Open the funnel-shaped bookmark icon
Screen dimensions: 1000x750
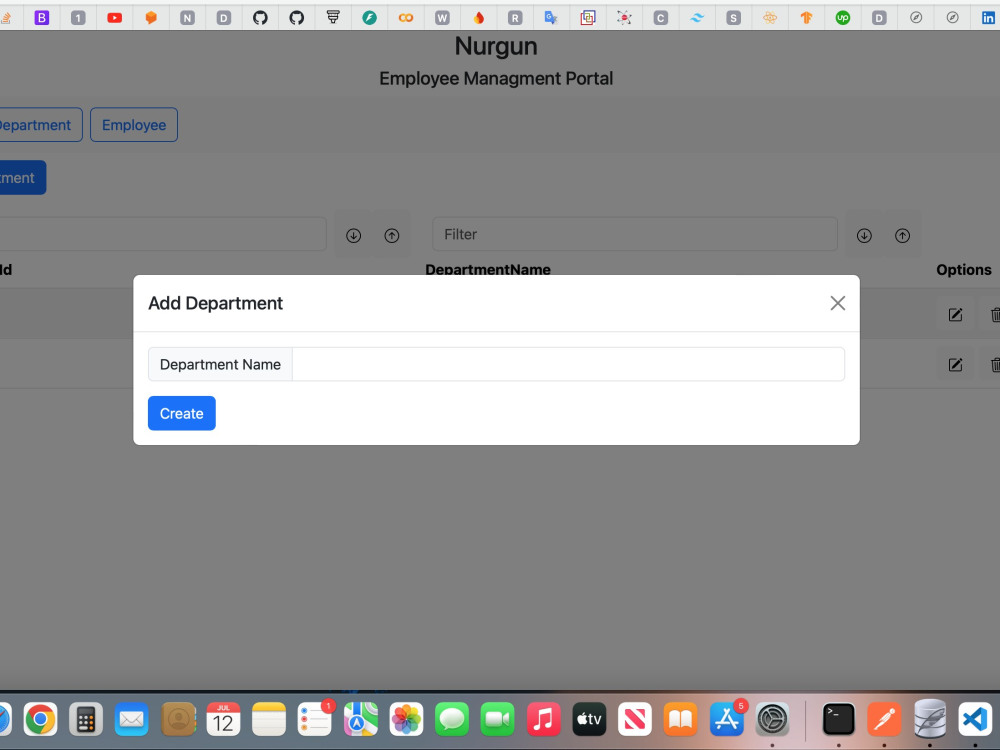point(333,17)
